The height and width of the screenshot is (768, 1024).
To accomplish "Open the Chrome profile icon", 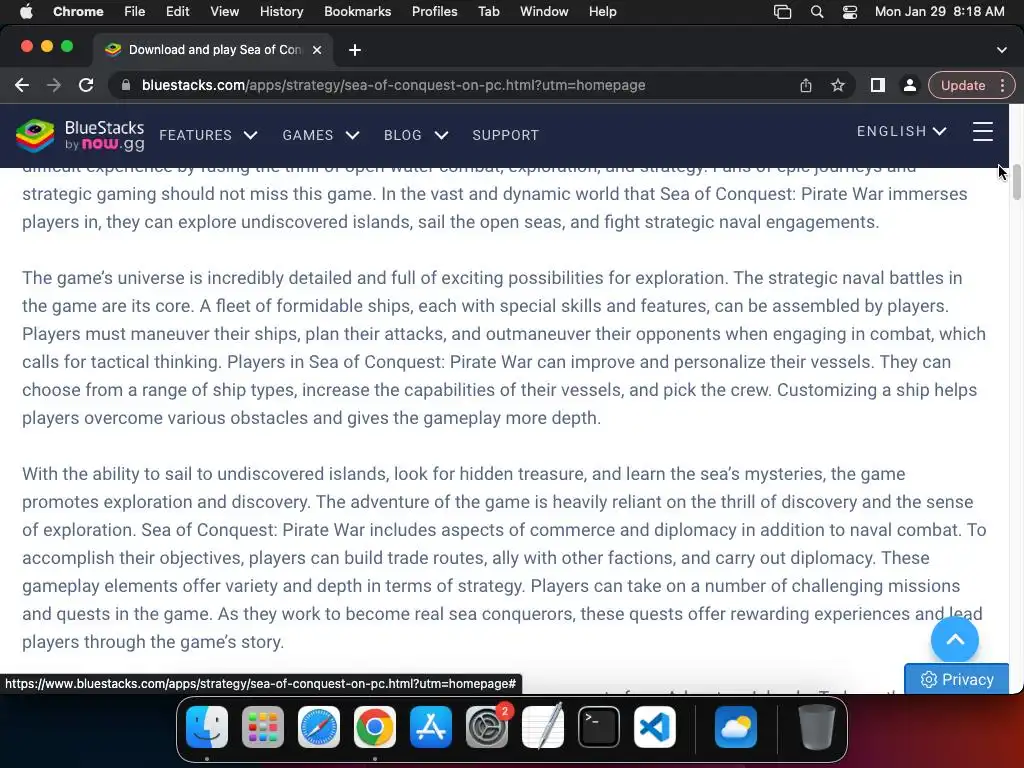I will 909,85.
